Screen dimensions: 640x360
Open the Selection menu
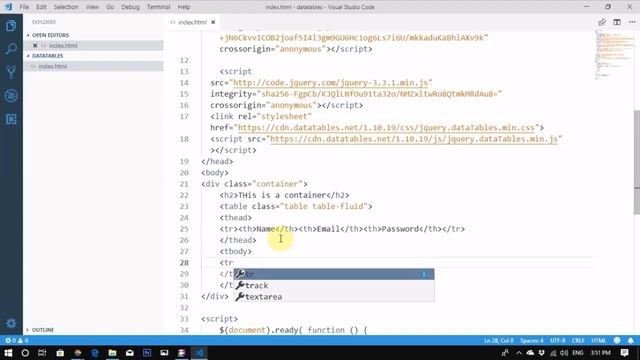click(66, 7)
